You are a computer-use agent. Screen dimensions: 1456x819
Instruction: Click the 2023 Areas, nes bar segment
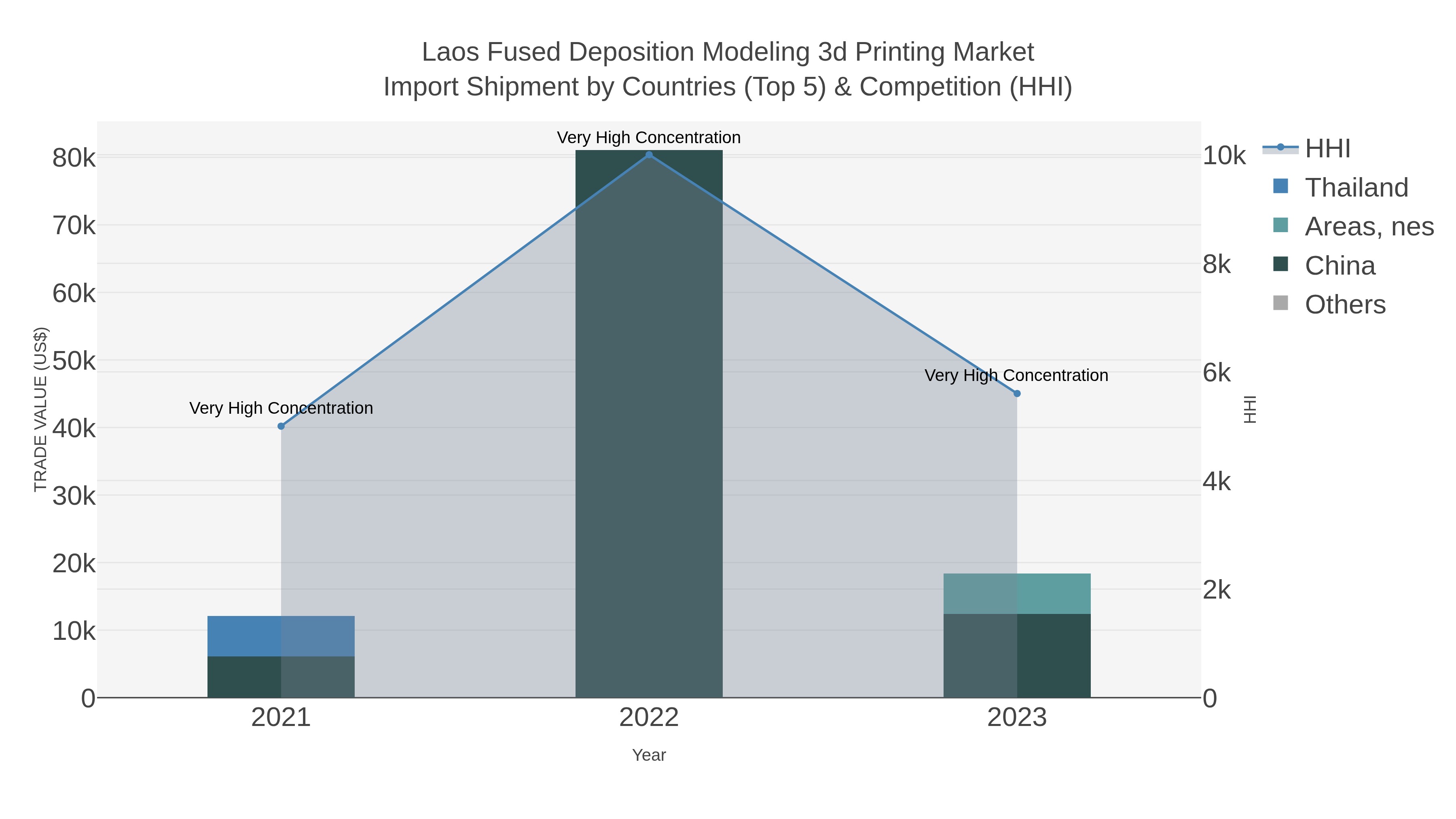pyautogui.click(x=1017, y=593)
